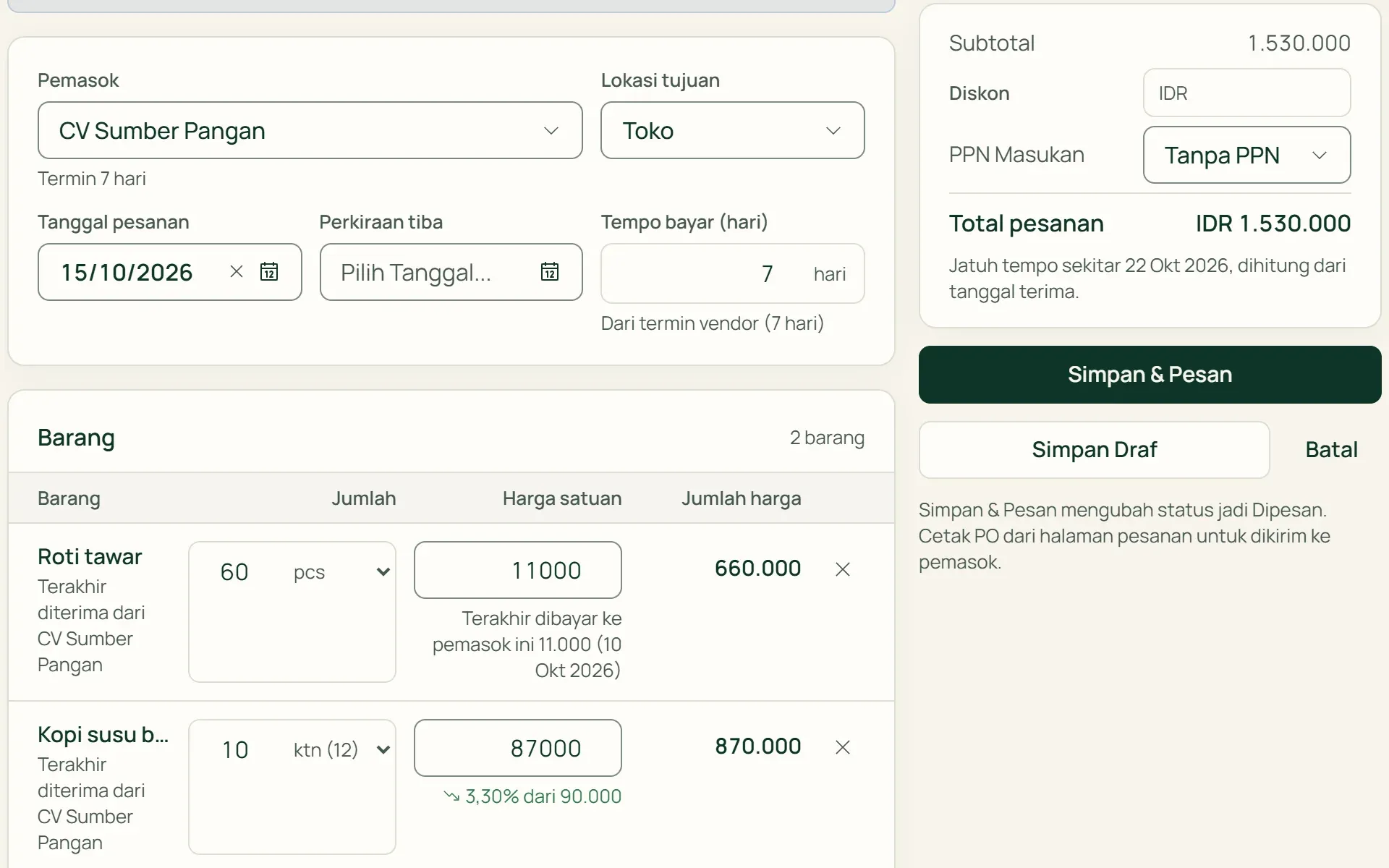Click the Perkiraan tiba date field
The image size is (1389, 868).
pos(451,272)
